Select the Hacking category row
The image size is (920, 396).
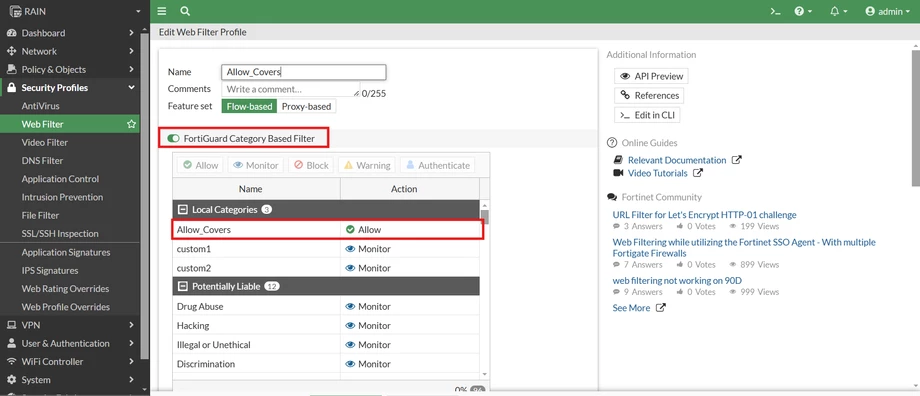click(x=326, y=326)
